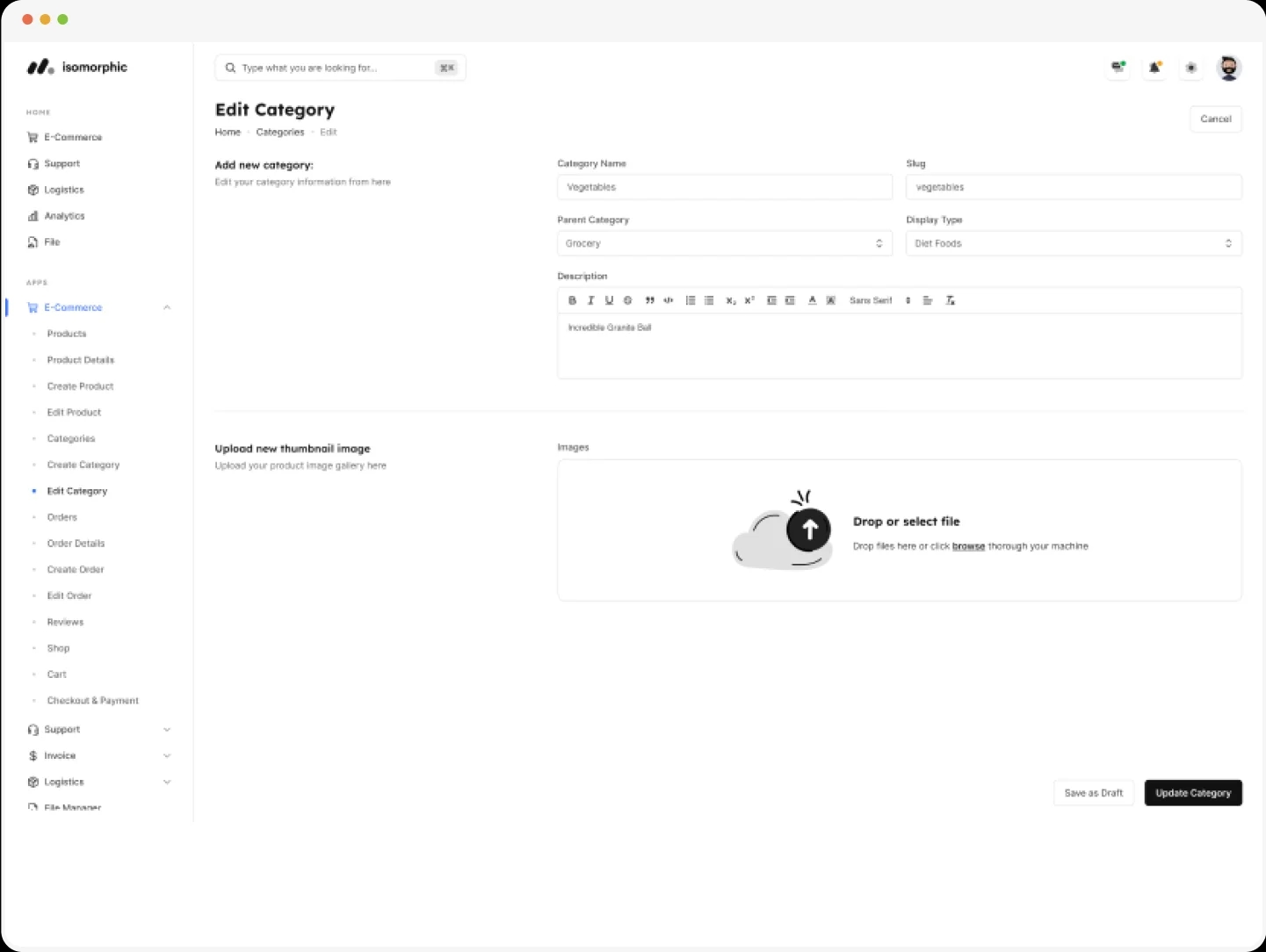Click the Home E-Commerce cart icon

pyautogui.click(x=33, y=137)
